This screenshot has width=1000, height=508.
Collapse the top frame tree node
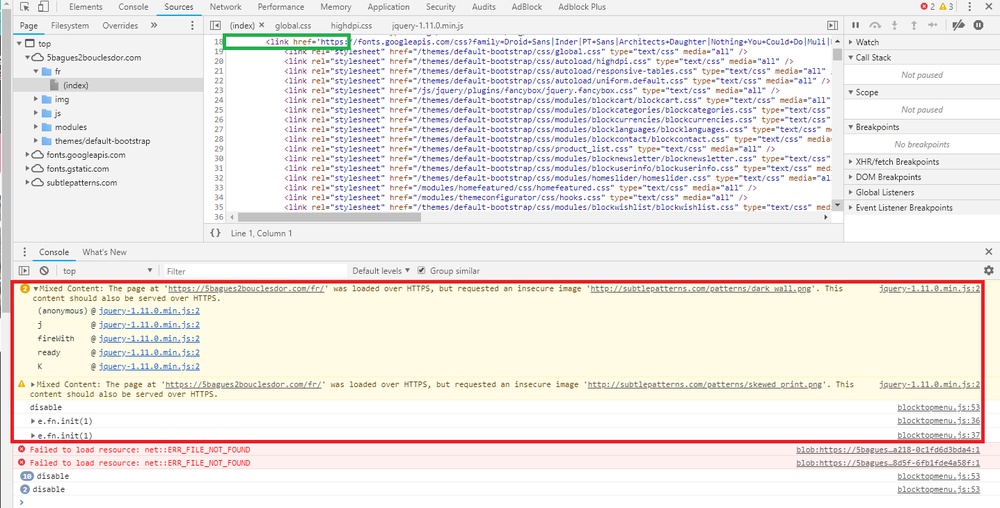pyautogui.click(x=20, y=44)
